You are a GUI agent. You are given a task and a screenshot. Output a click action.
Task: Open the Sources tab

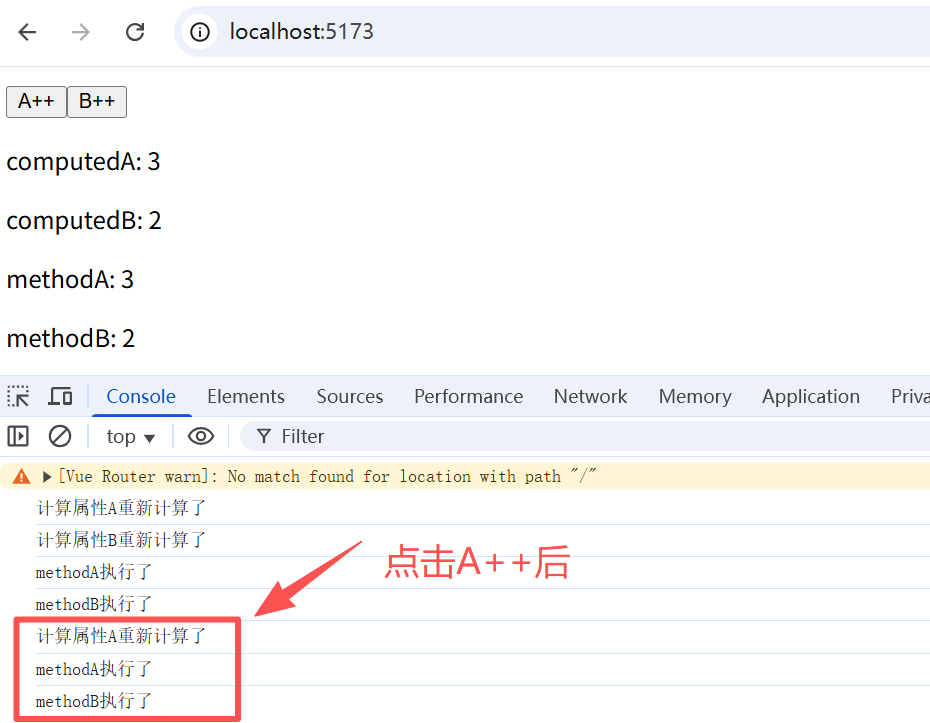[x=350, y=396]
